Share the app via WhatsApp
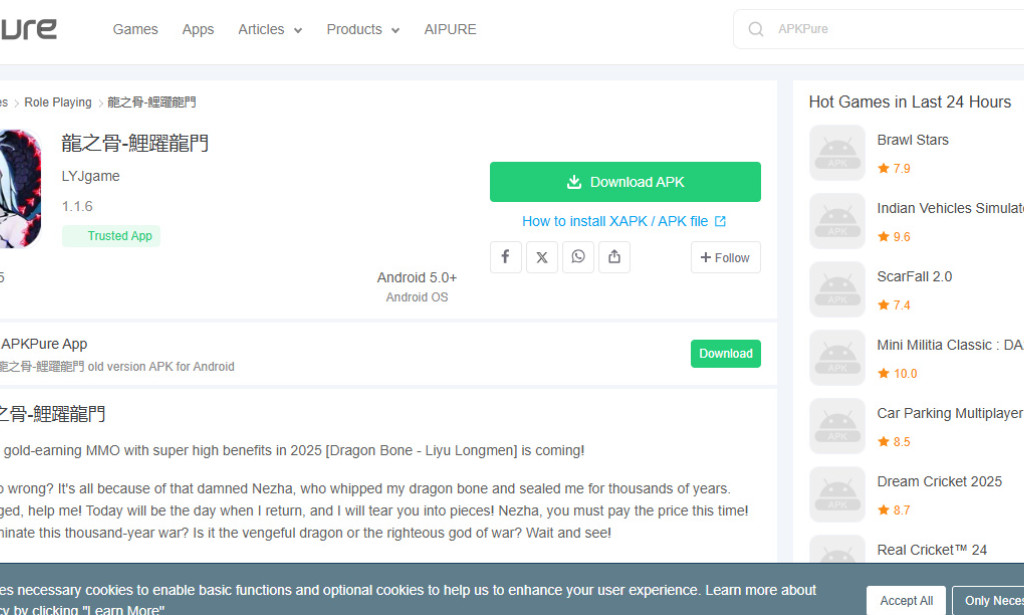The width and height of the screenshot is (1024, 615). [578, 257]
